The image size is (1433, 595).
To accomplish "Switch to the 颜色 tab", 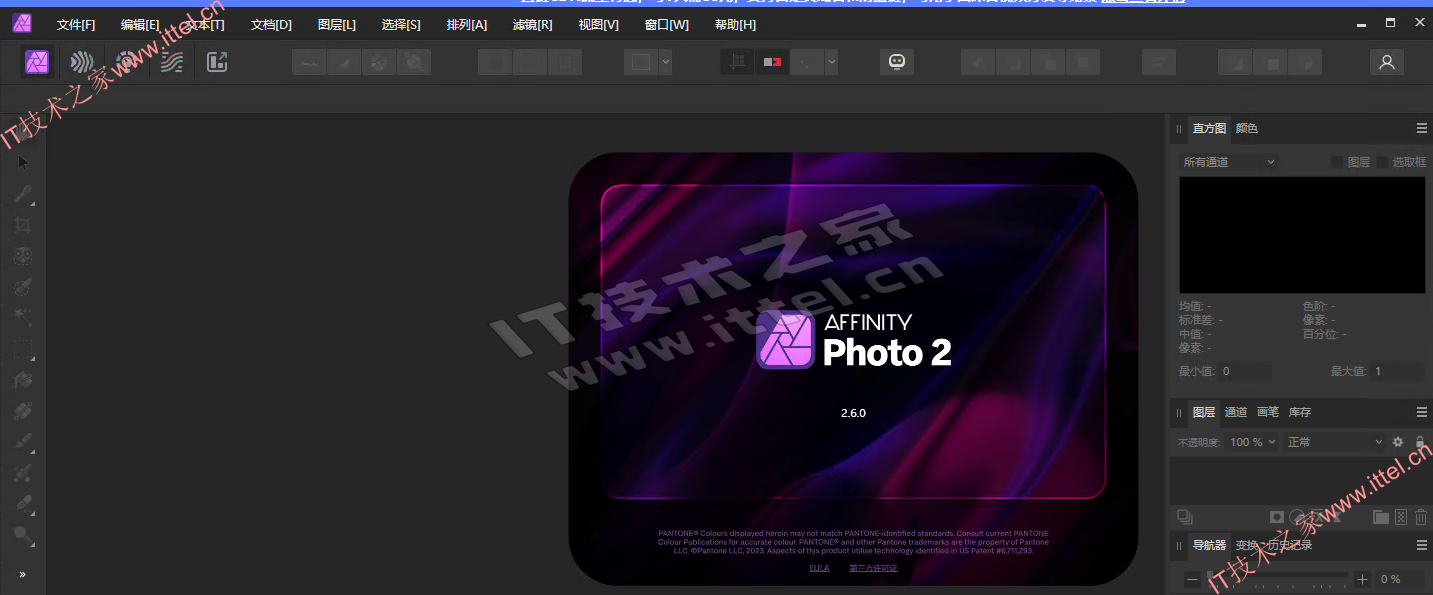I will tap(1246, 128).
